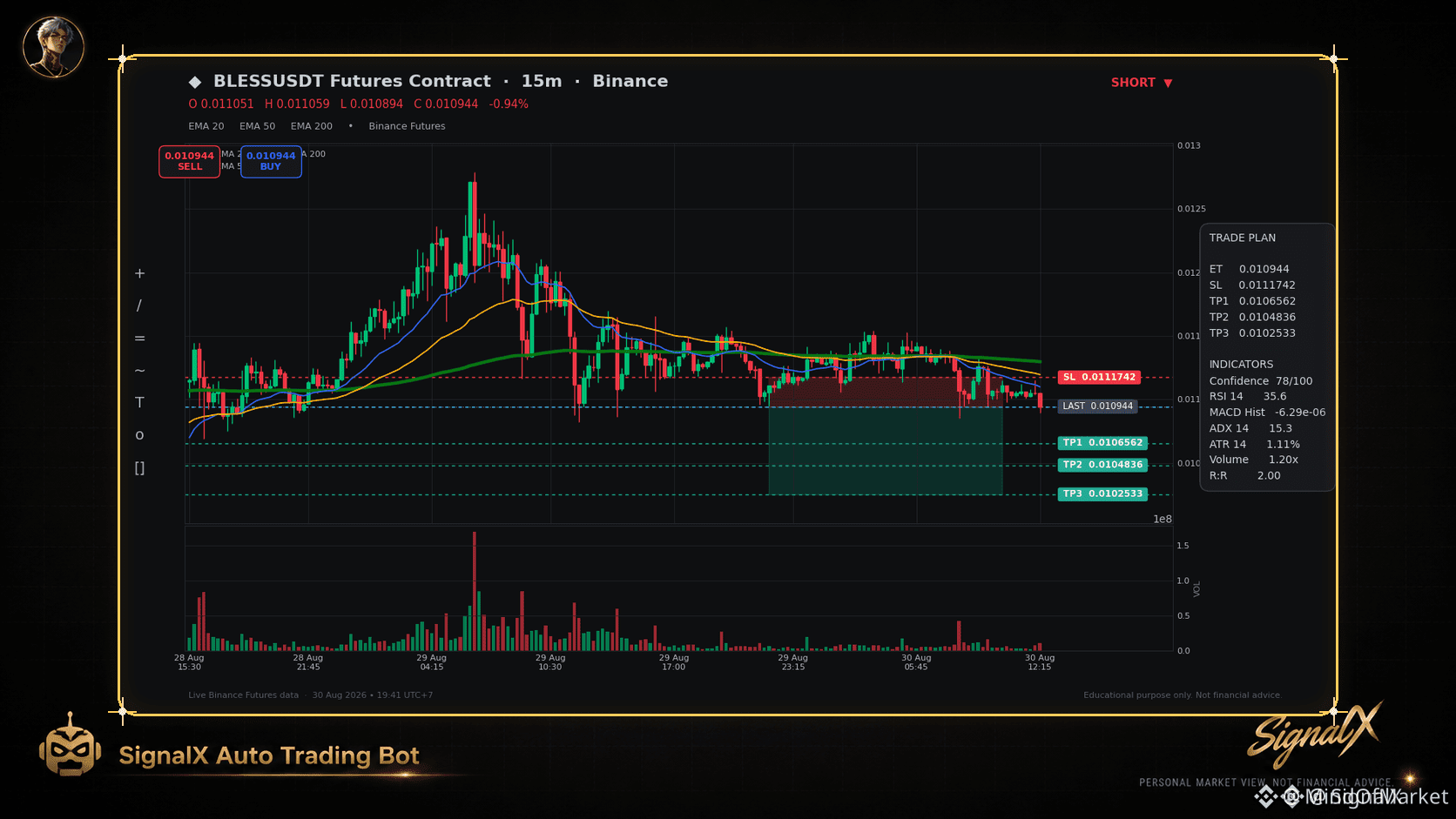This screenshot has width=1456, height=819.
Task: Click the Binance exchange name in title
Action: (x=630, y=81)
